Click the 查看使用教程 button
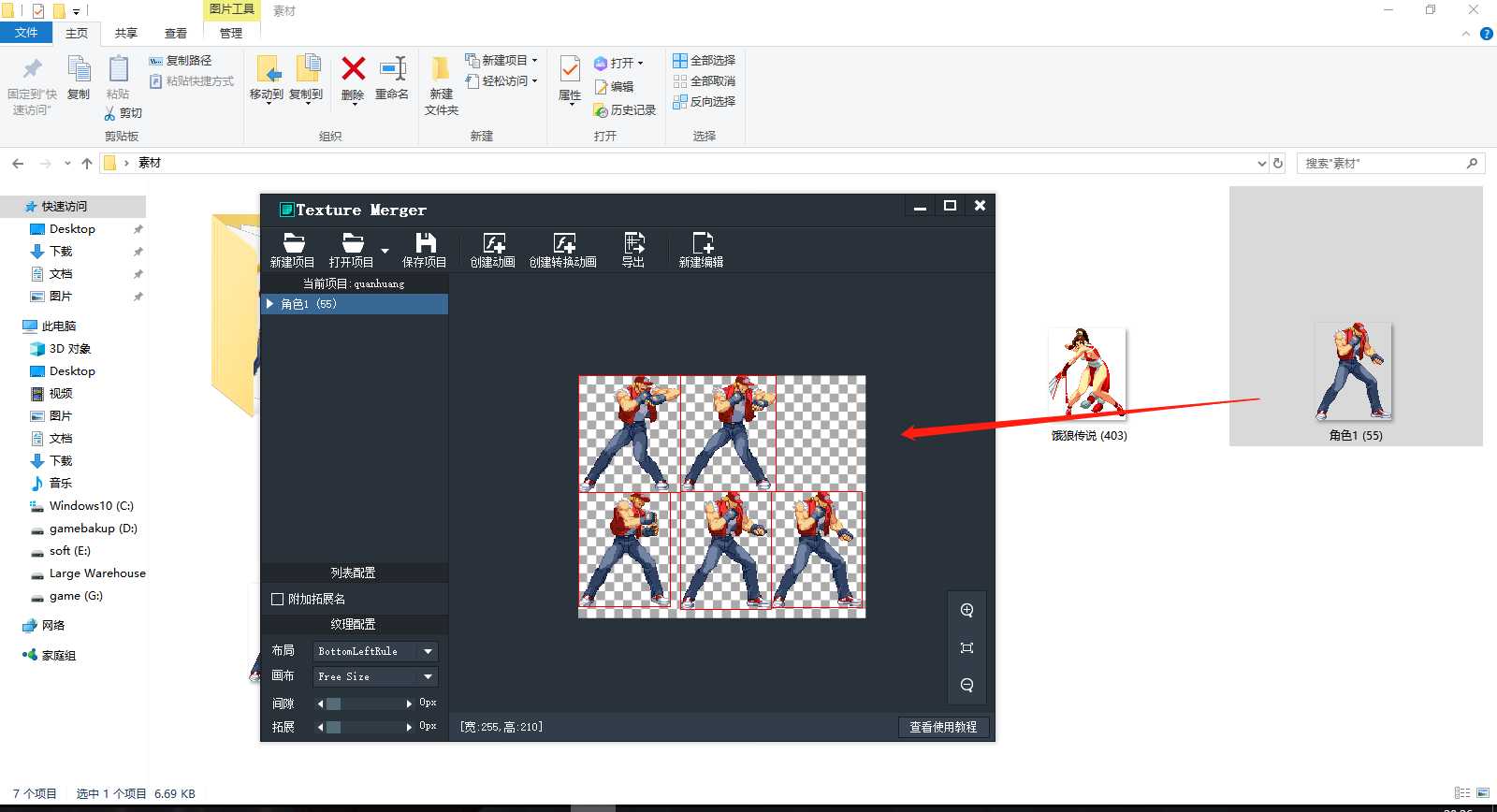The height and width of the screenshot is (812, 1497). [943, 727]
